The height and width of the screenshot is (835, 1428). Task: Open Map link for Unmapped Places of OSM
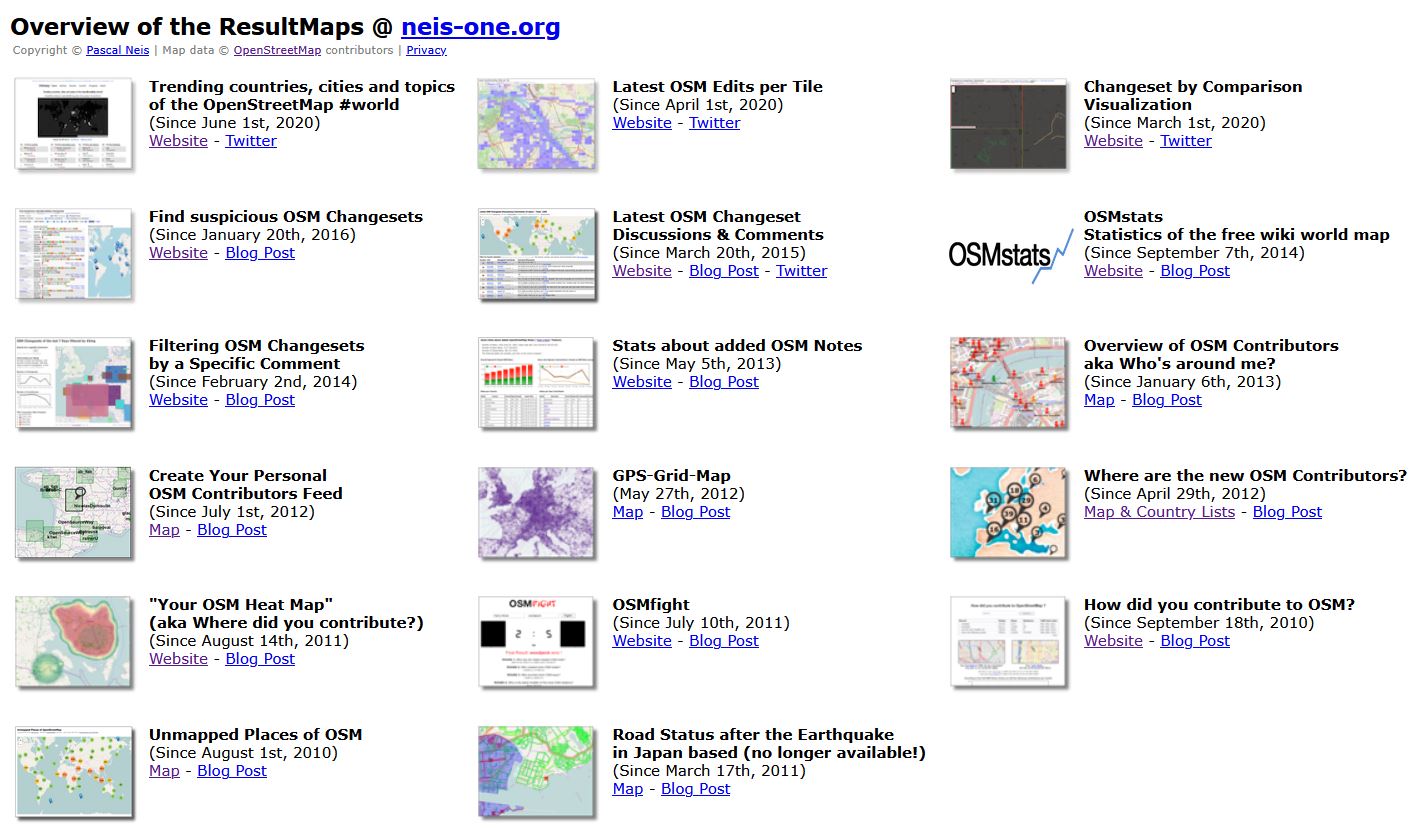tap(164, 771)
